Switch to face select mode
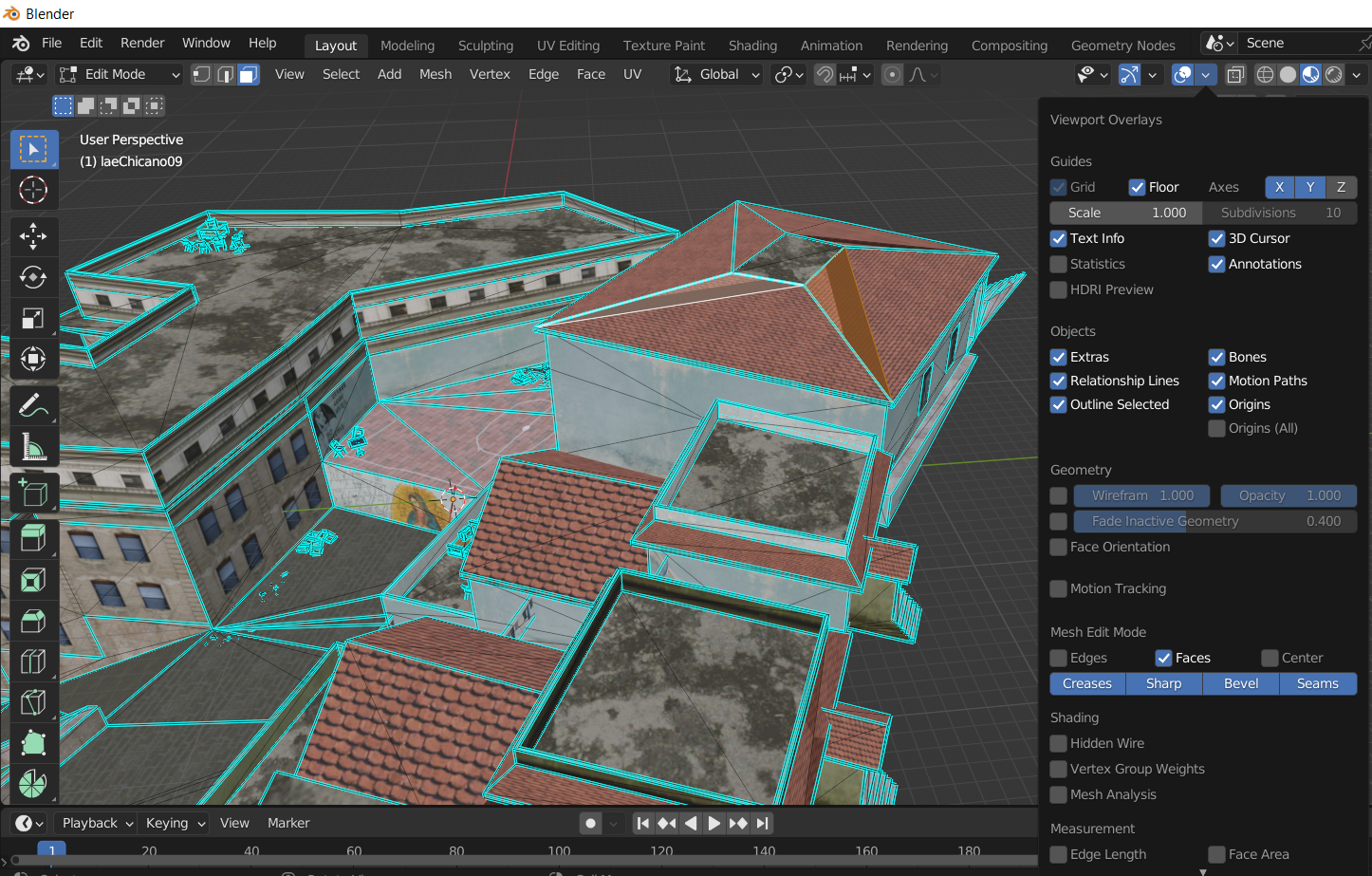1372x876 pixels. pos(249,74)
